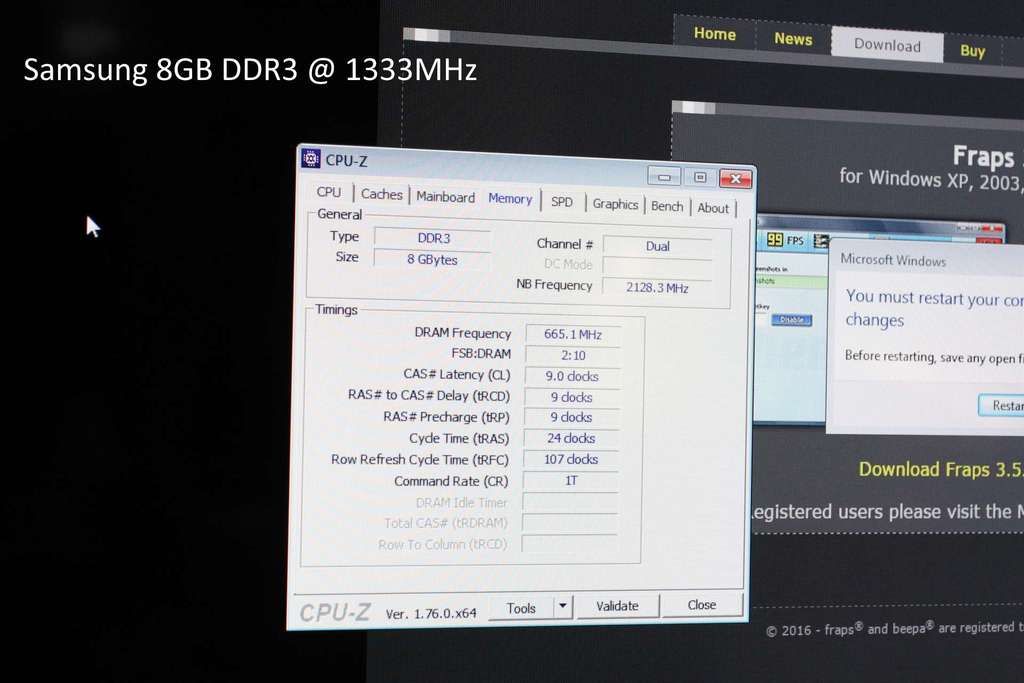Minimize the CPU-Z window
Screen dimensions: 1024x683
(x=664, y=177)
